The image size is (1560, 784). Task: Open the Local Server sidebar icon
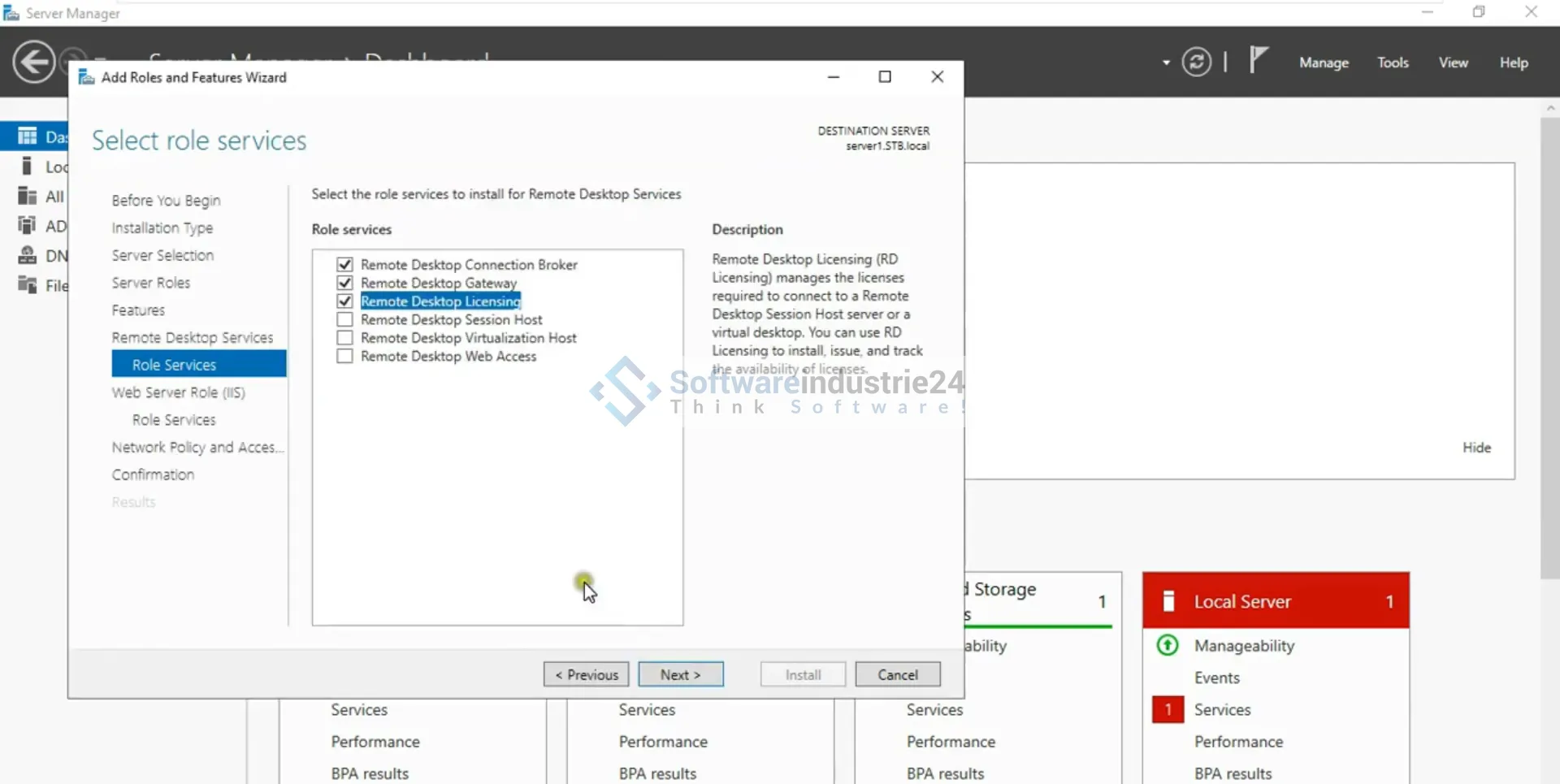coord(28,167)
